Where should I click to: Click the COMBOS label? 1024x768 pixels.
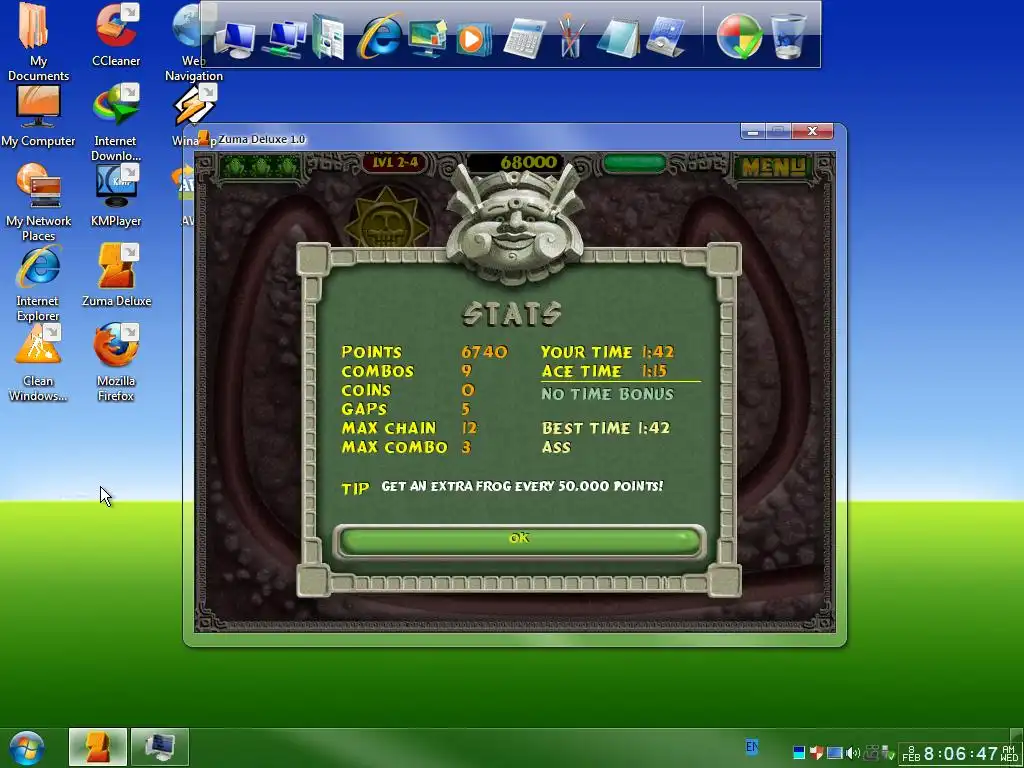point(377,372)
